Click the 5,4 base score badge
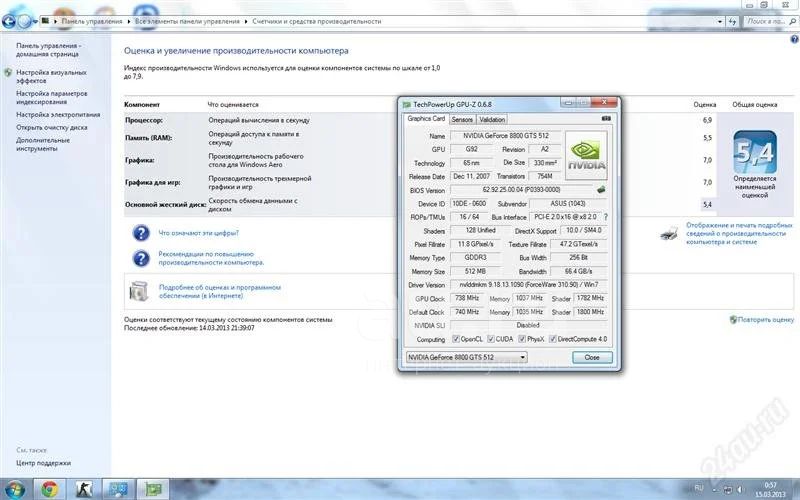The image size is (800, 500). point(755,152)
